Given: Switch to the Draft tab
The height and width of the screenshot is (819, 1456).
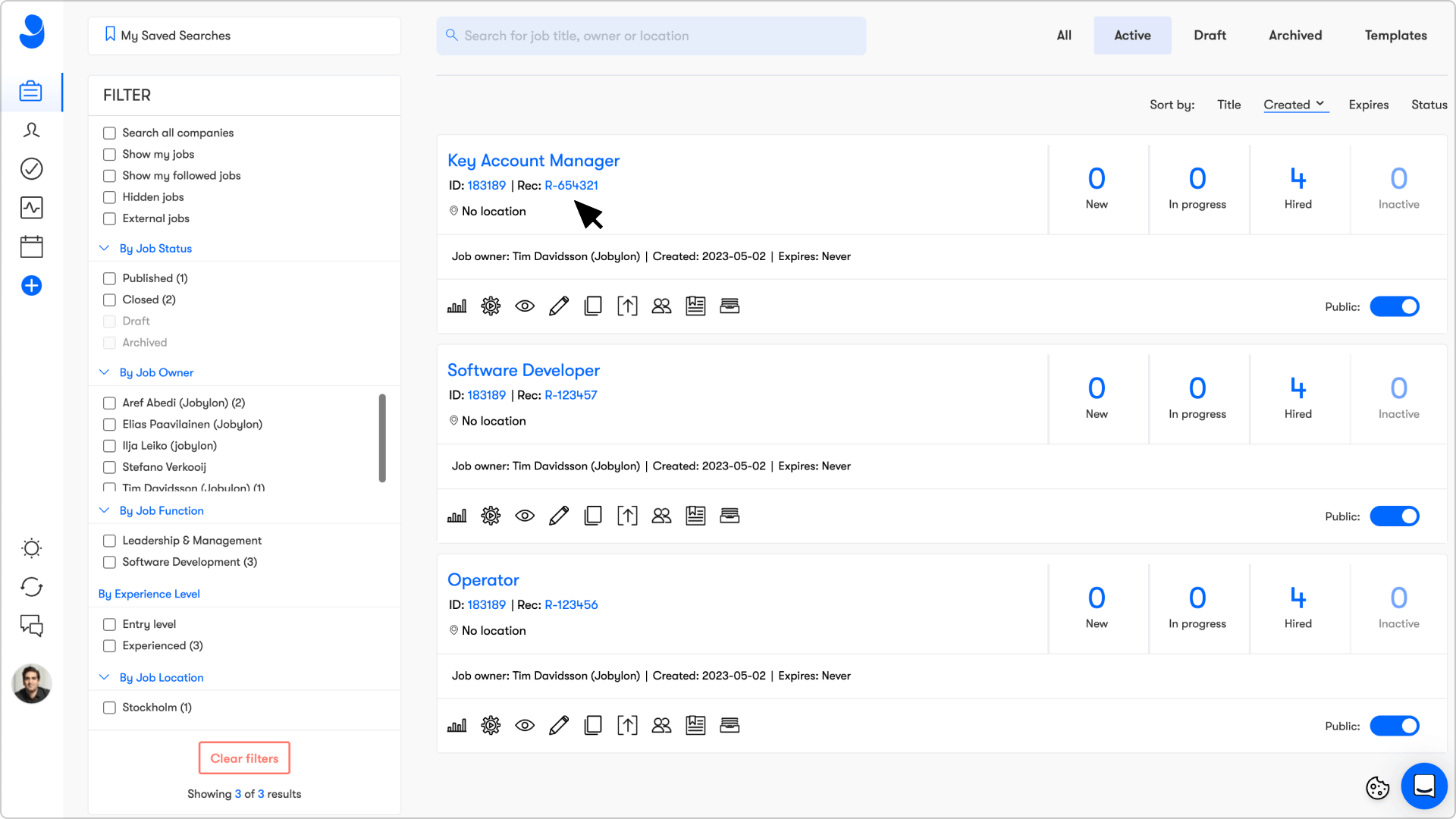Looking at the screenshot, I should (1209, 35).
